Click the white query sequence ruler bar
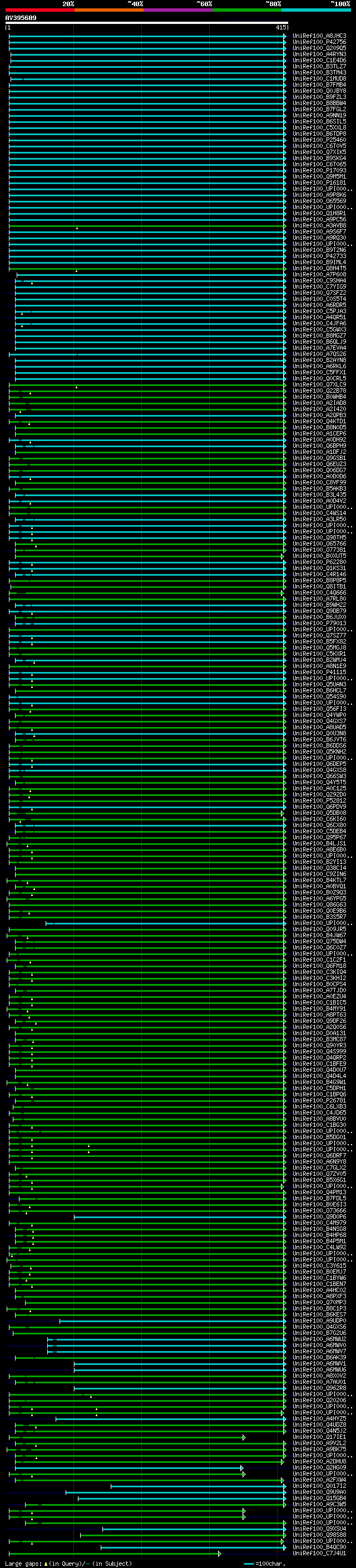 pos(146,23)
